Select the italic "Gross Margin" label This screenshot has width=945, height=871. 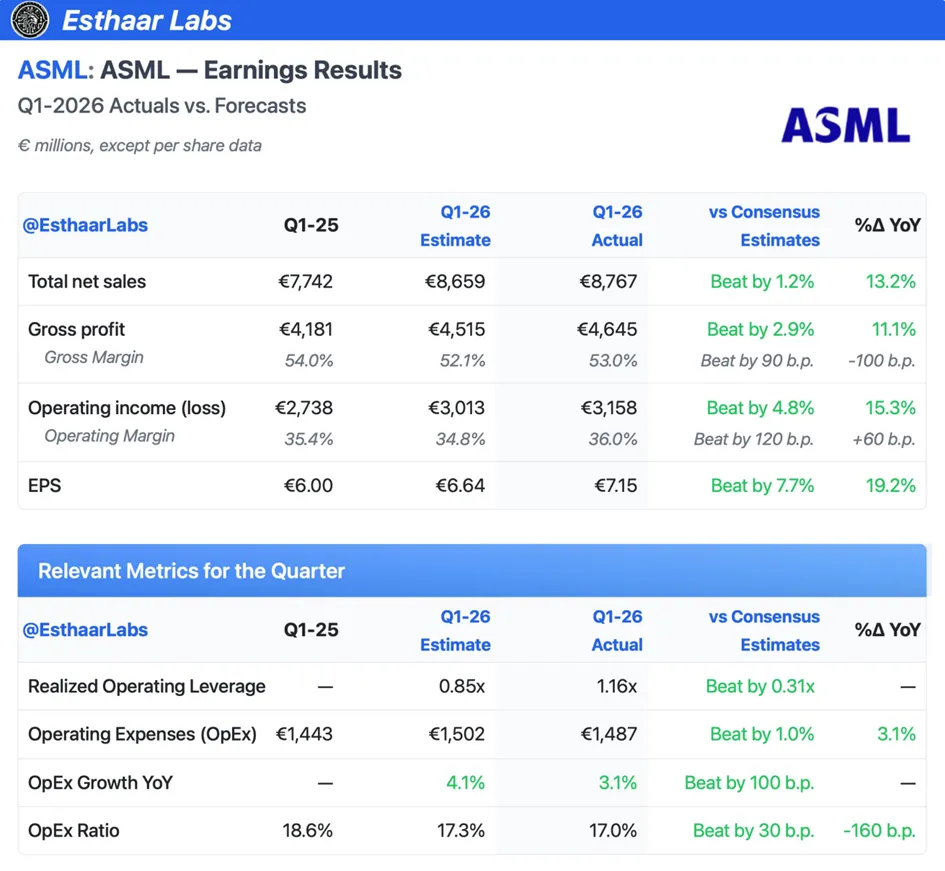pyautogui.click(x=94, y=357)
